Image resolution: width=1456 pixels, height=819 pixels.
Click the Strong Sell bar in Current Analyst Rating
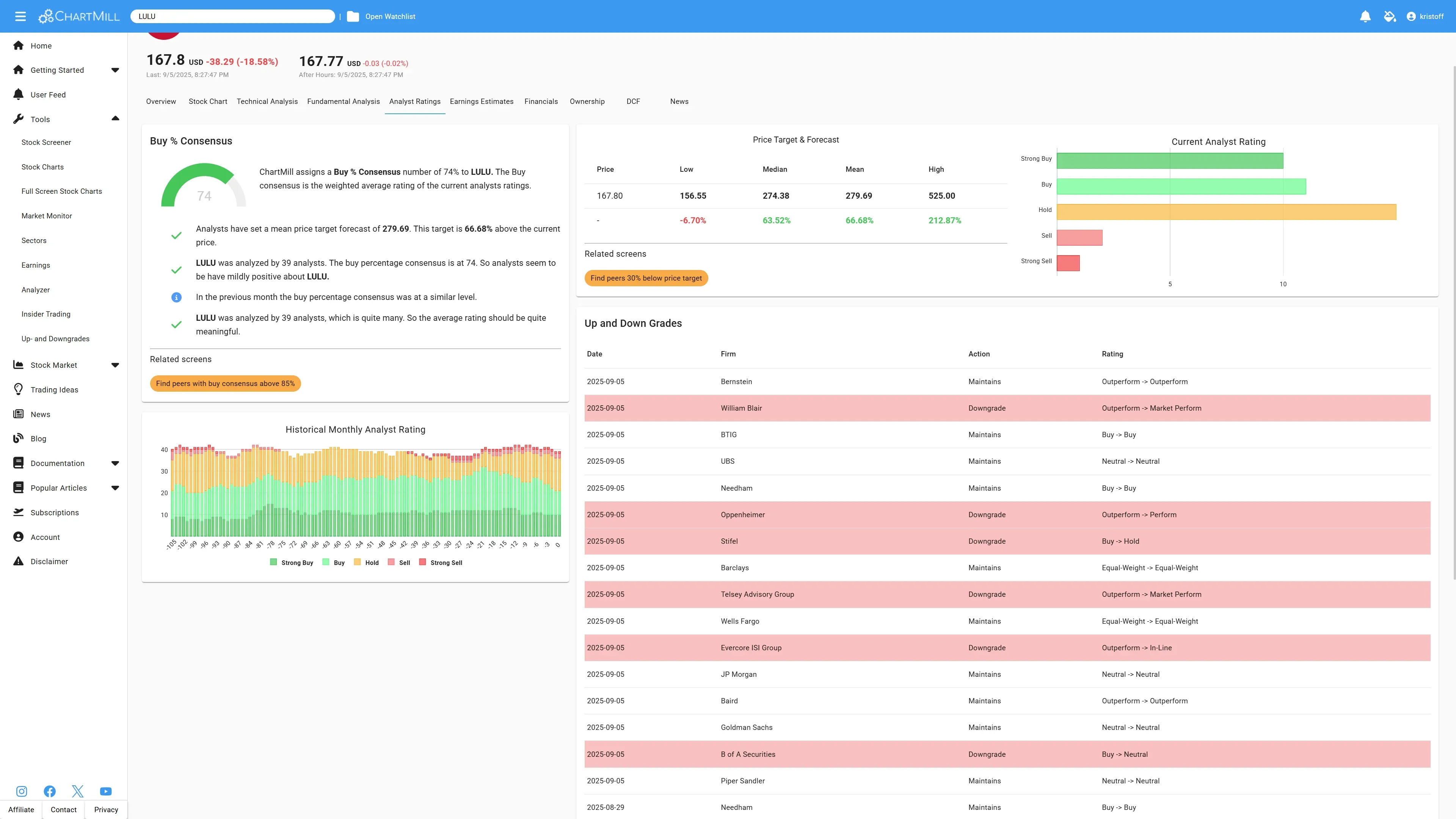pos(1068,263)
